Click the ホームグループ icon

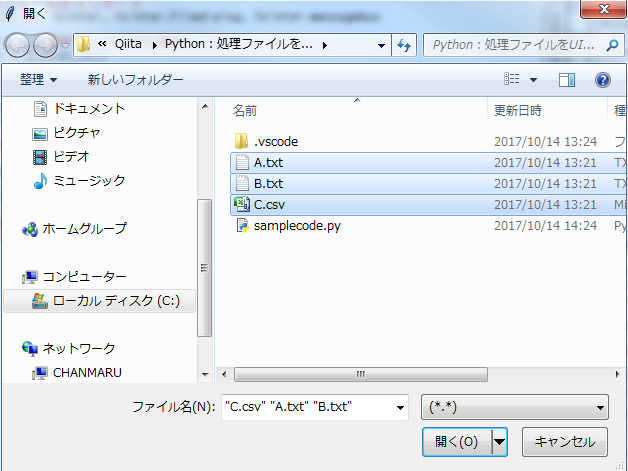30,229
